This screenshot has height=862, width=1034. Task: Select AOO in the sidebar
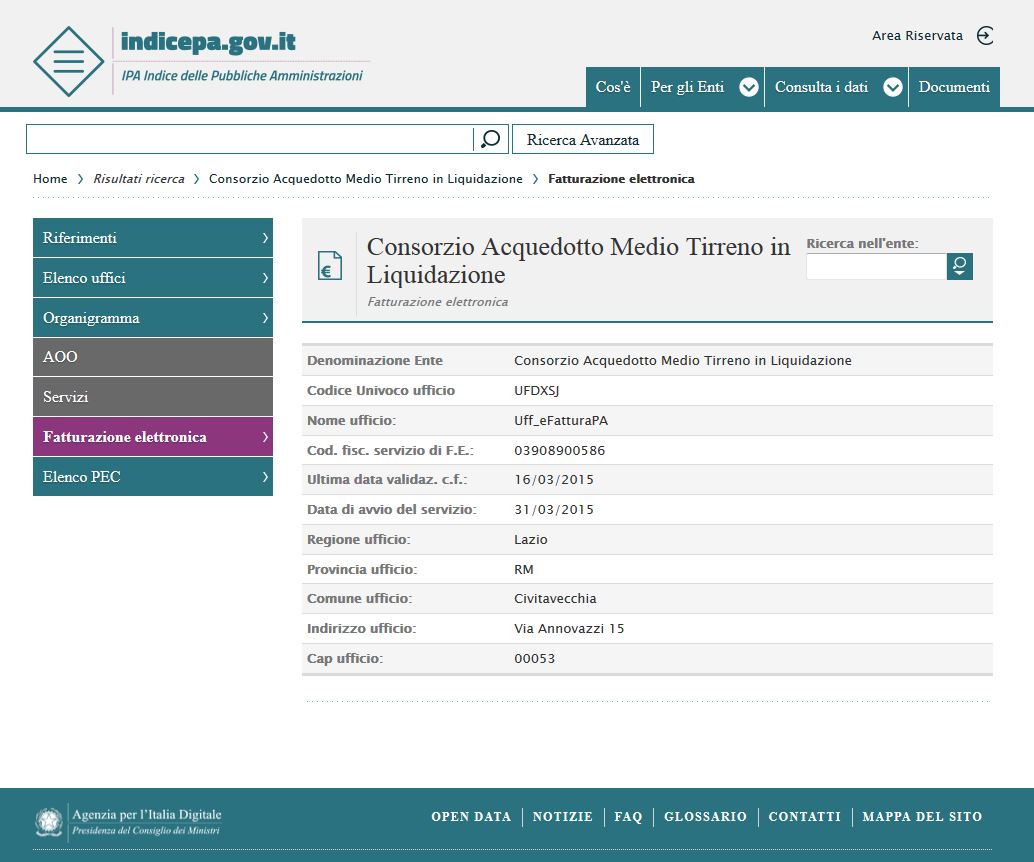[153, 357]
